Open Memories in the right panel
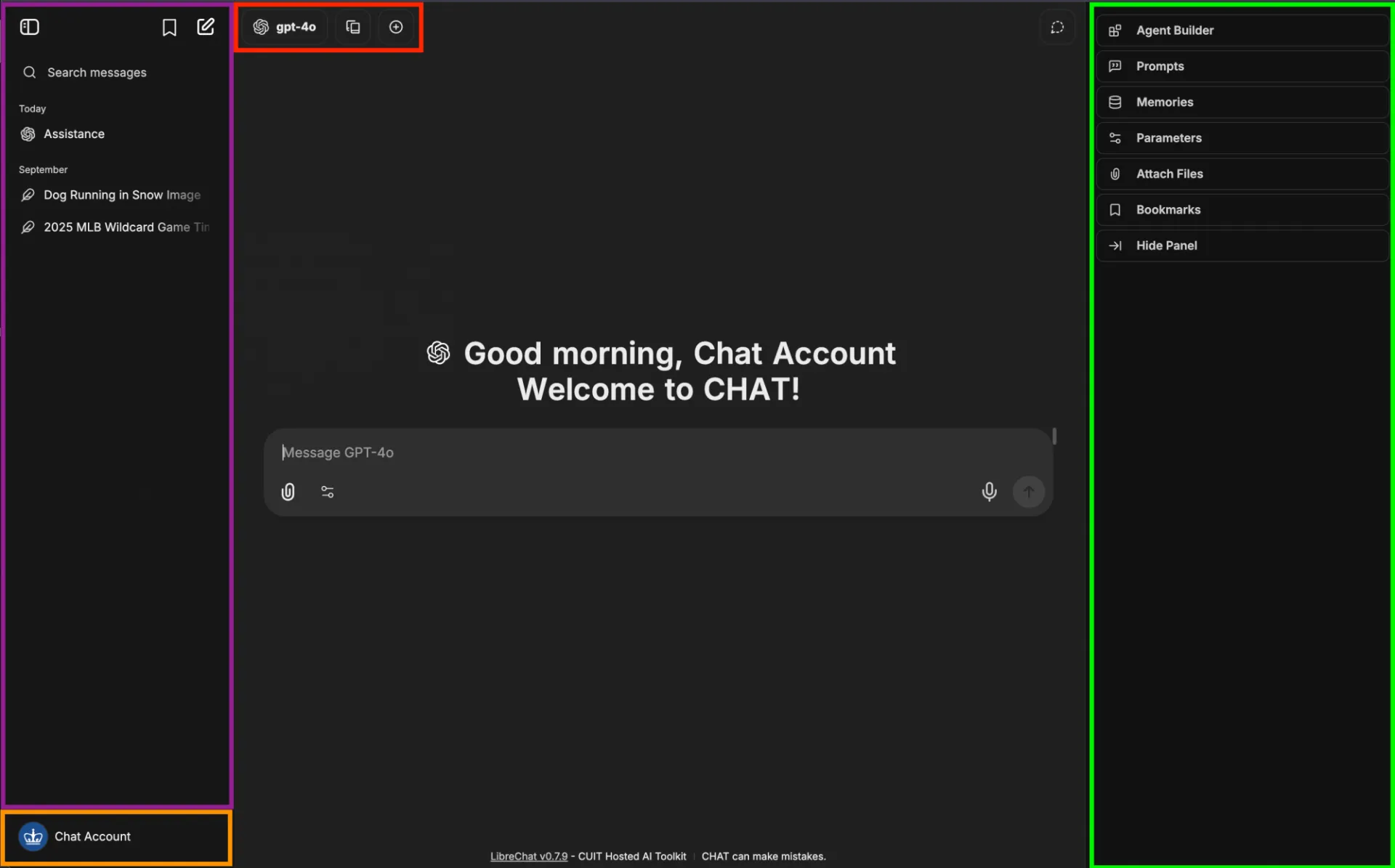The width and height of the screenshot is (1395, 868). click(1242, 102)
